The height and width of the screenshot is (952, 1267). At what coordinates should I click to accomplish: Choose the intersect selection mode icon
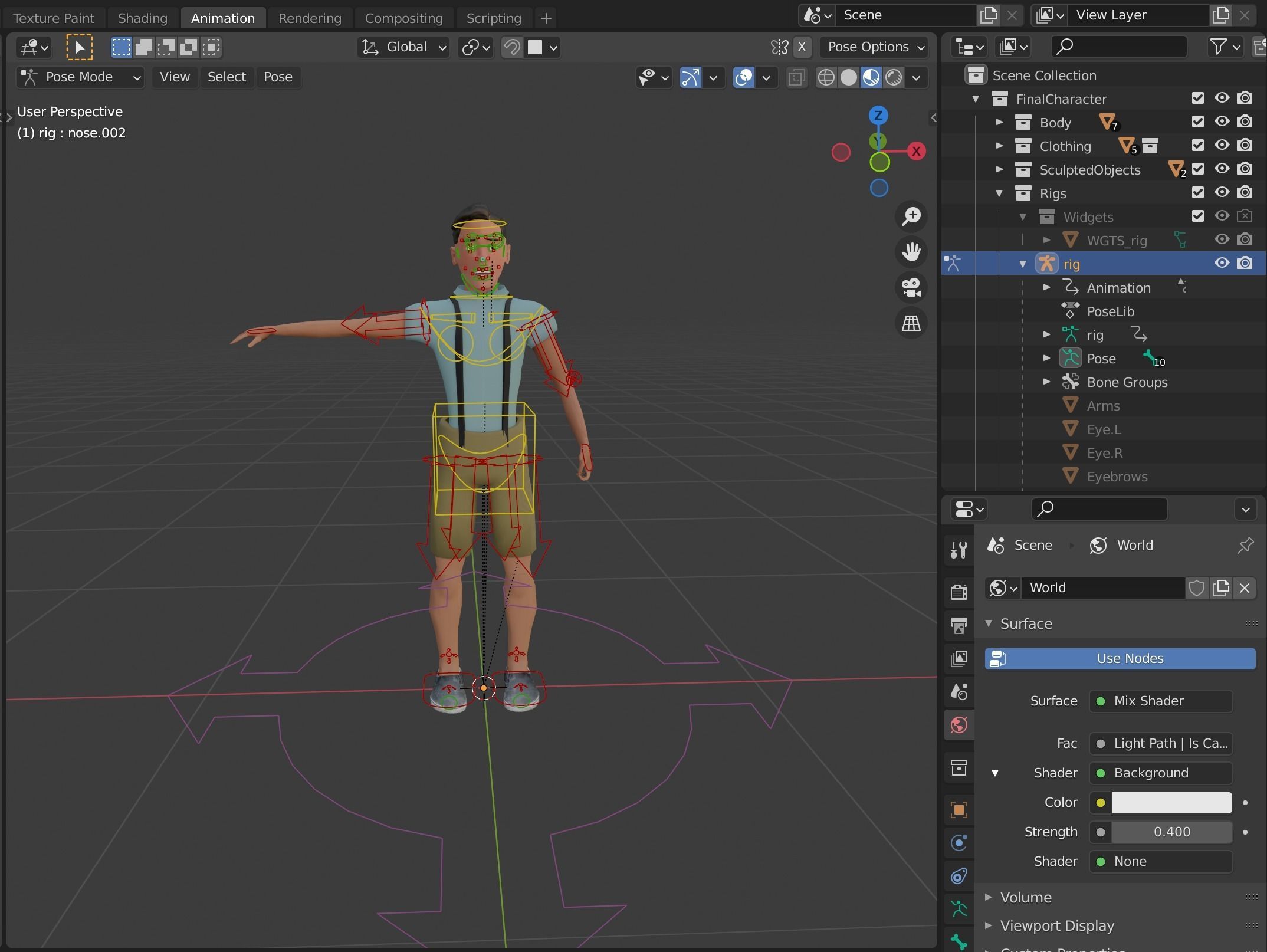click(x=211, y=47)
